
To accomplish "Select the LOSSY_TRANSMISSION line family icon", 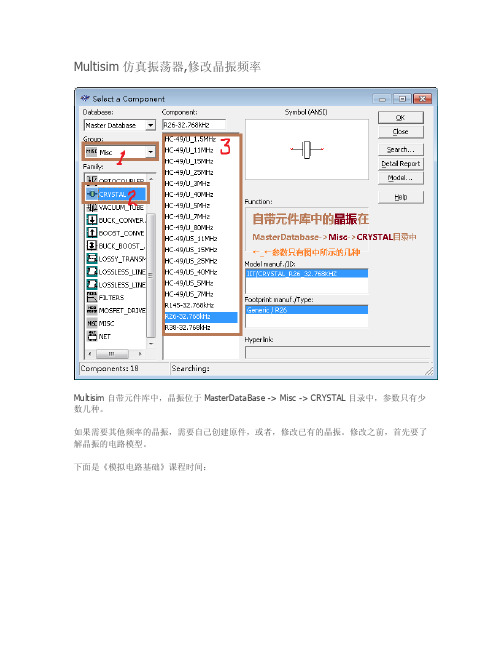I will [x=92, y=258].
